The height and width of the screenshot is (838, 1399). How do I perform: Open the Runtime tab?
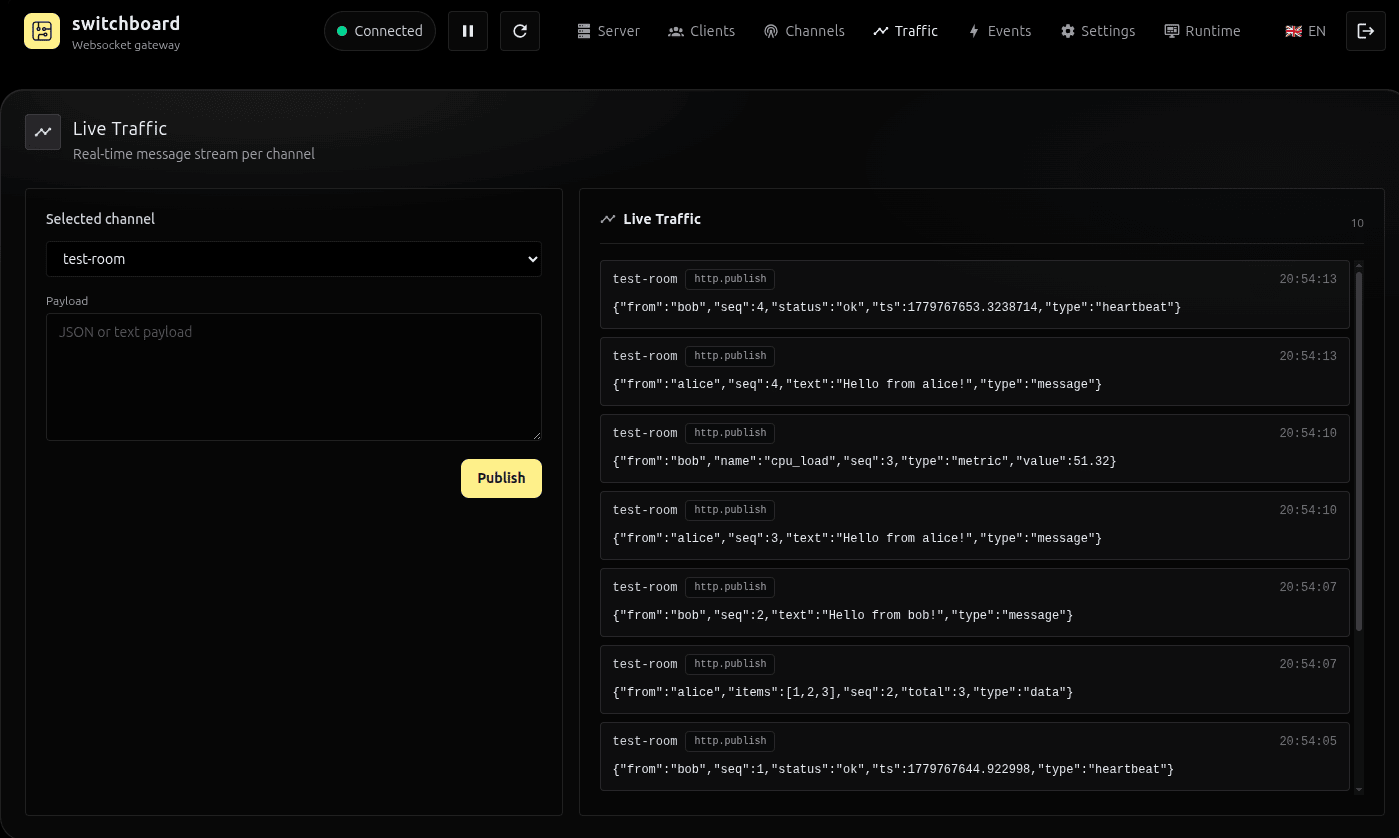pos(1202,31)
